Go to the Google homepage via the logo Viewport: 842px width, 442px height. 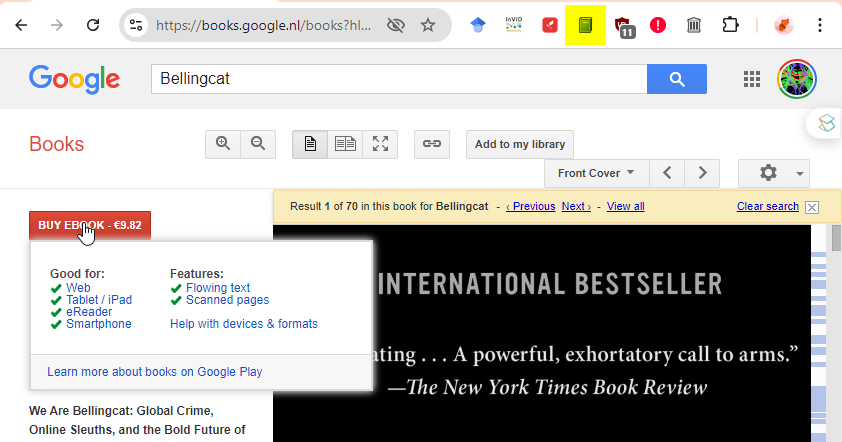click(x=75, y=79)
